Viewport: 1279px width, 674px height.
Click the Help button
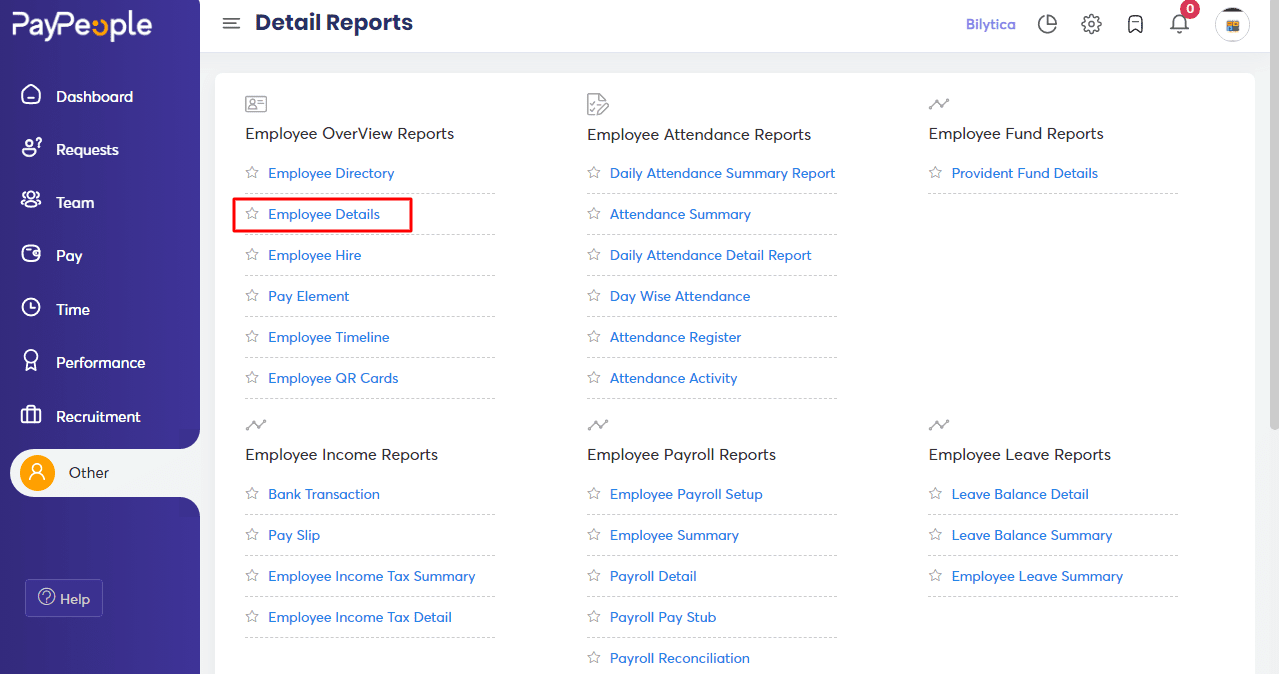pos(63,598)
